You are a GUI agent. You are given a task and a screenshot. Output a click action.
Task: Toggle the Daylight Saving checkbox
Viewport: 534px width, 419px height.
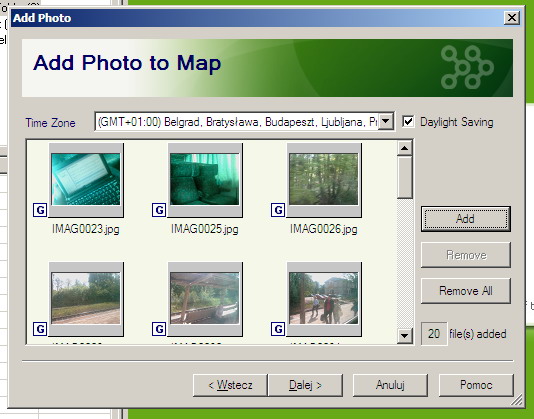[x=408, y=122]
